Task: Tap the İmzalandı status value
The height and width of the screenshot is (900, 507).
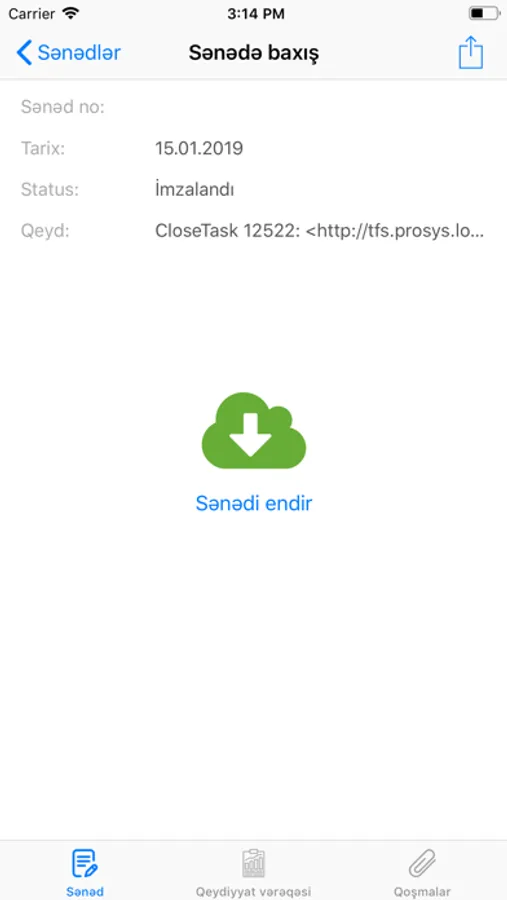Action: (x=195, y=190)
